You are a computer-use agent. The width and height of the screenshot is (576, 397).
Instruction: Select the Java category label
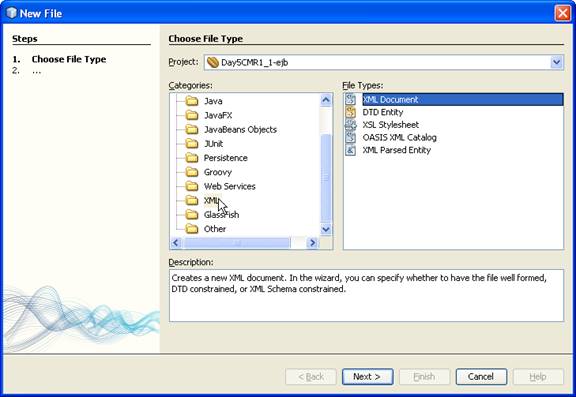coord(213,101)
